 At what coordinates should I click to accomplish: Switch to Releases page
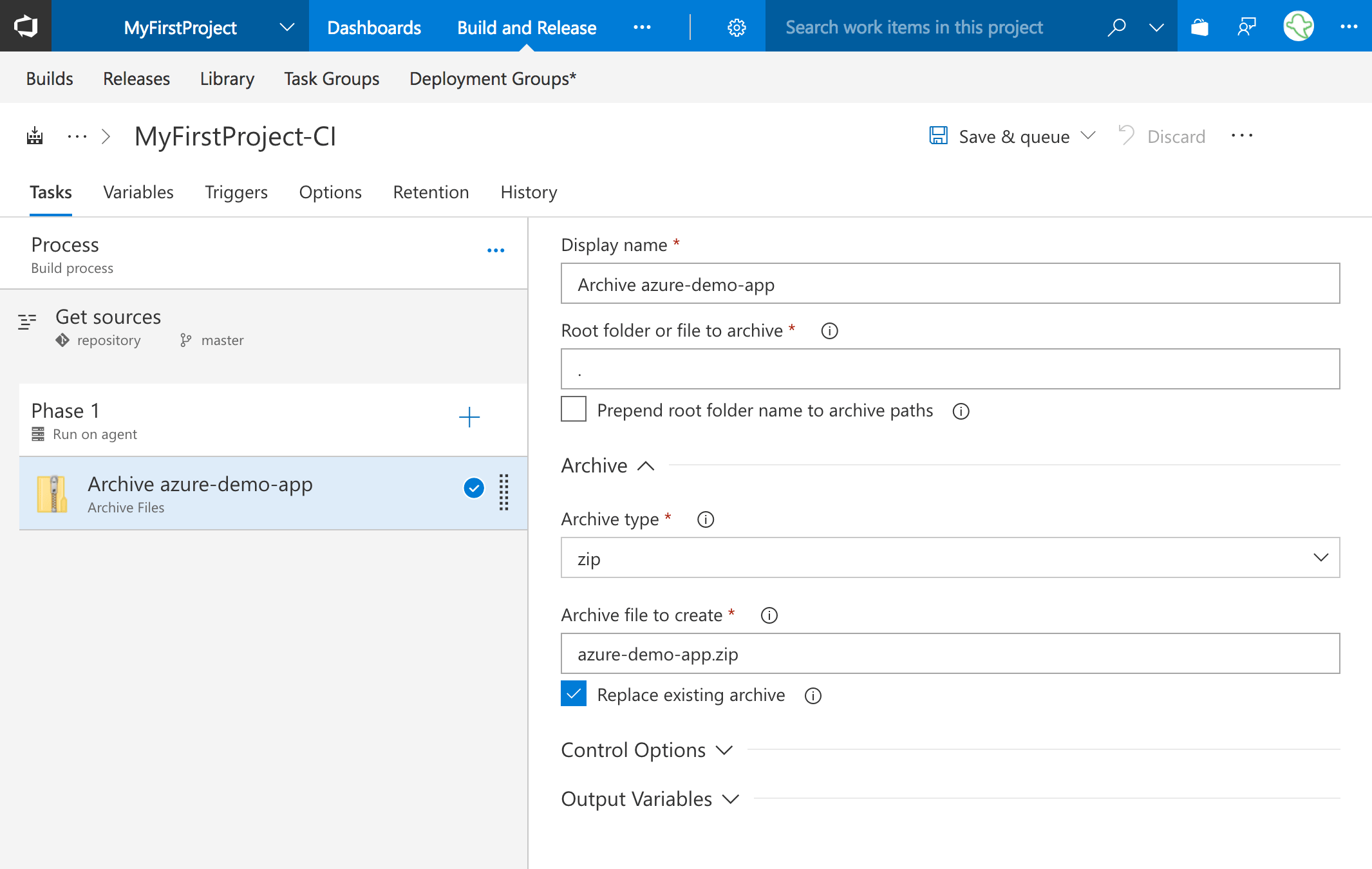[x=136, y=79]
